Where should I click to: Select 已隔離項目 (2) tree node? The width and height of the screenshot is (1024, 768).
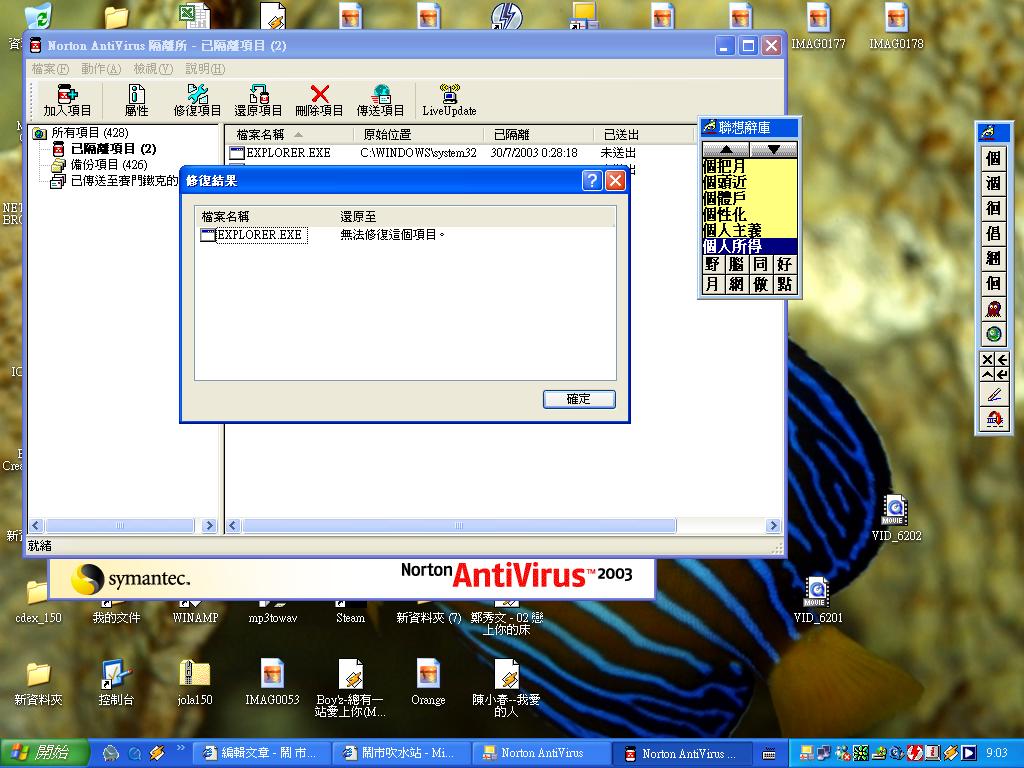tap(113, 149)
